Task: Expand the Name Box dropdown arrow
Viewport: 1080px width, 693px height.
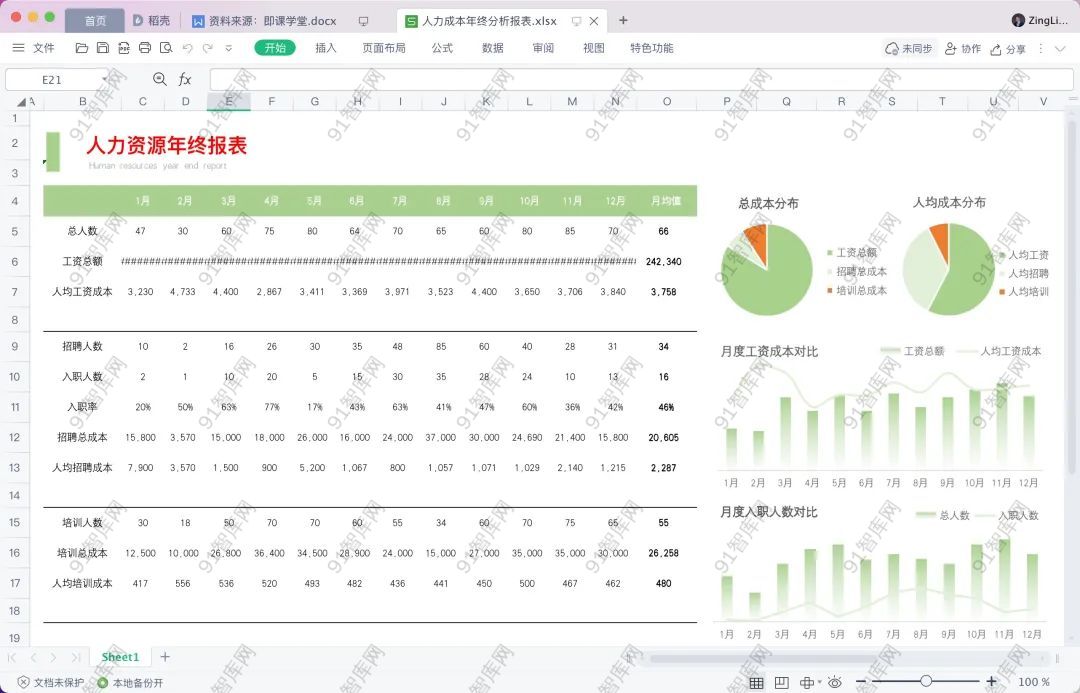Action: pos(104,79)
